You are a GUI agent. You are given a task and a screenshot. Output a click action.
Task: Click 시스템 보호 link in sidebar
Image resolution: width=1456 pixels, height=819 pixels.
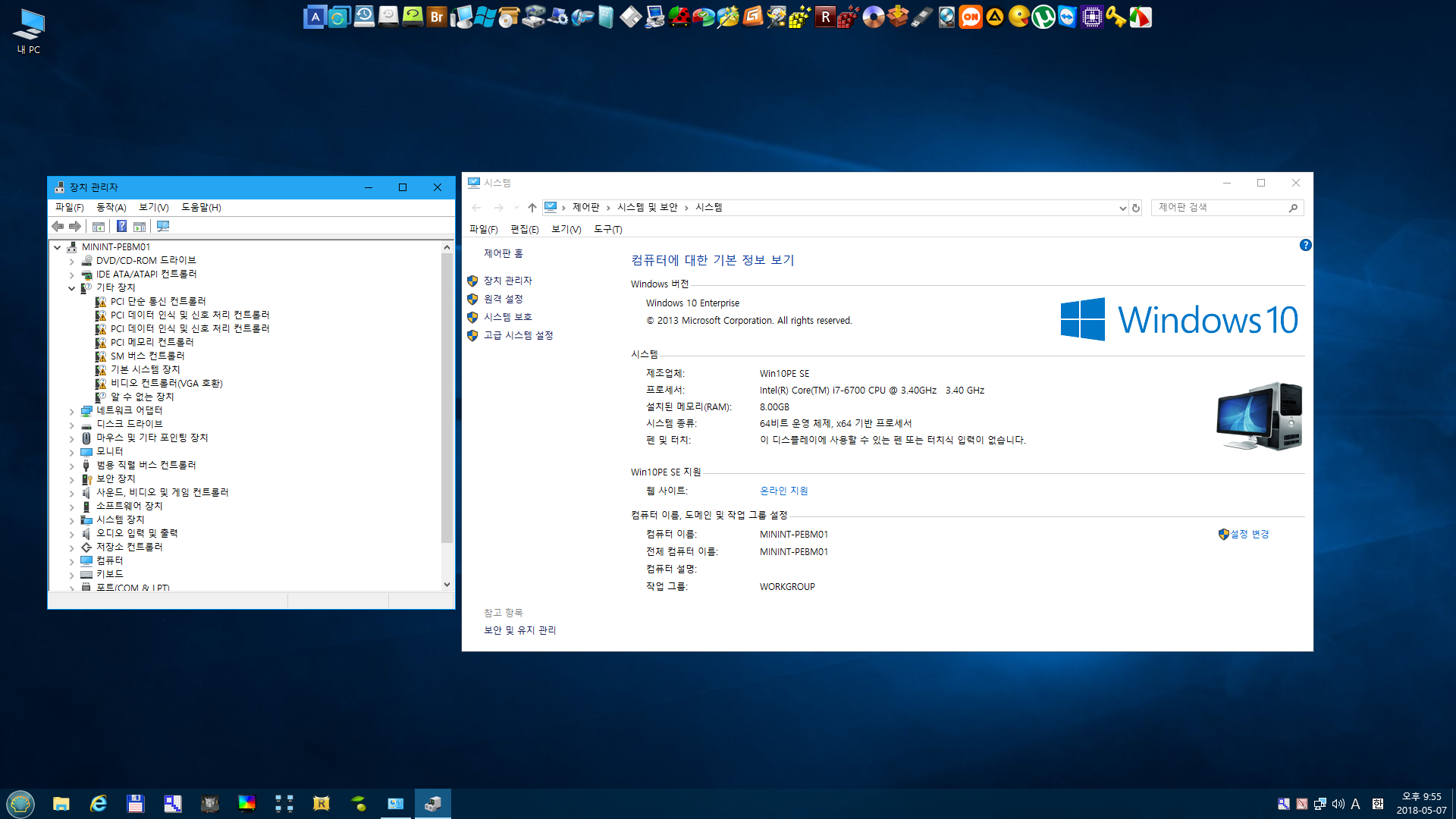(508, 317)
